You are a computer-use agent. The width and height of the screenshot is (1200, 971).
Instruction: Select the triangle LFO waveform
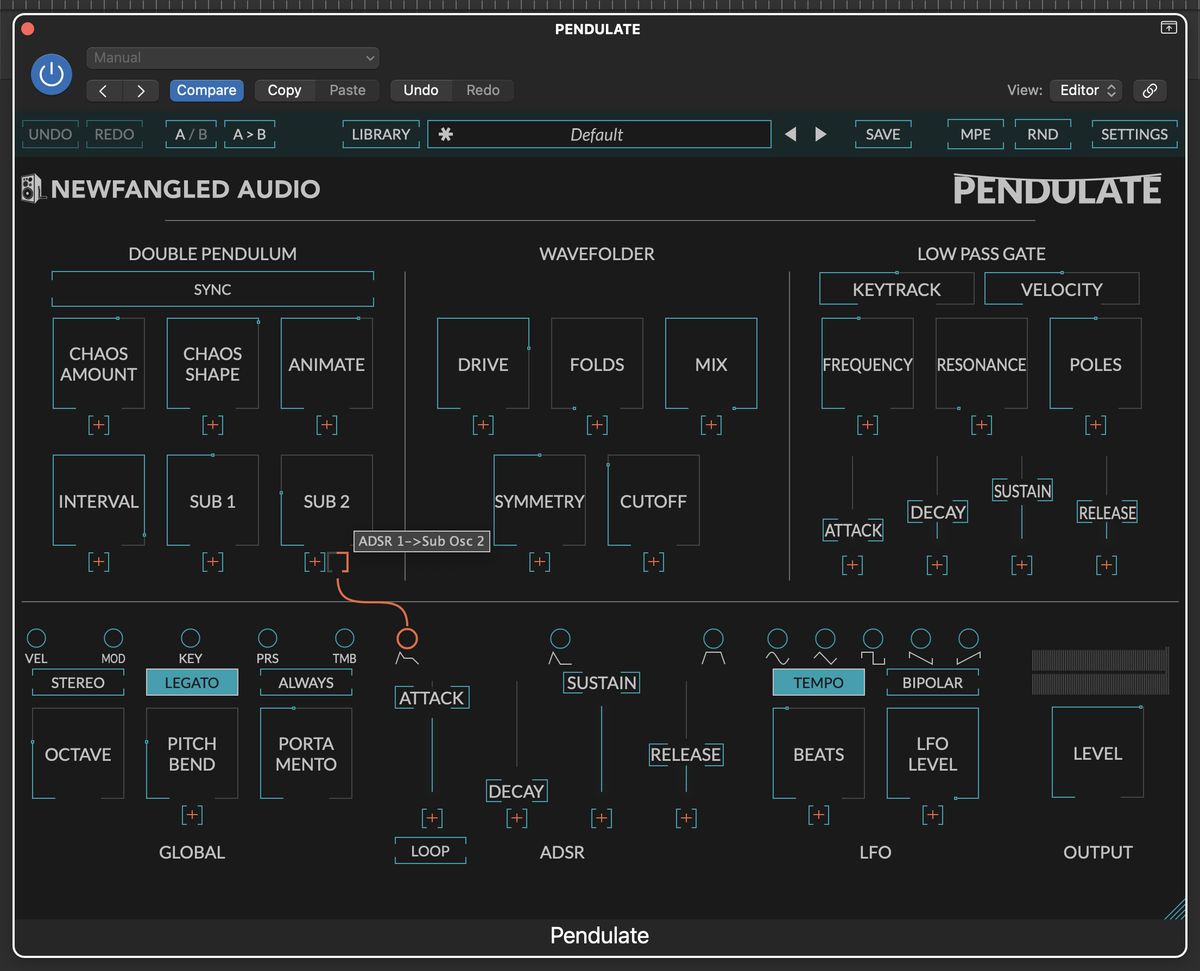(825, 645)
